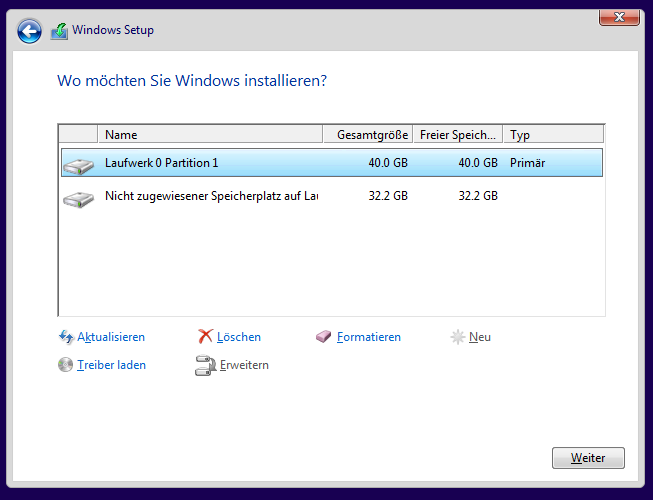
Task: Click the Freier Speich... column header
Action: (x=458, y=134)
